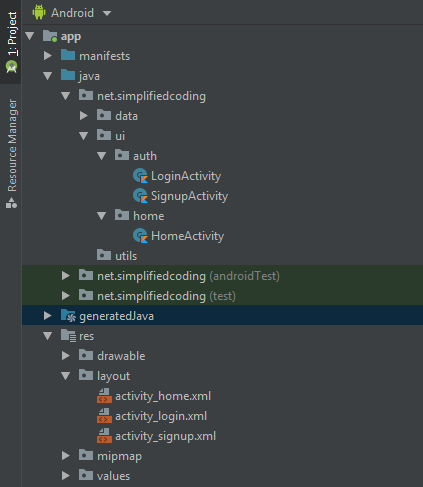This screenshot has height=487, width=423.
Task: Click the utils package folder icon
Action: 104,255
